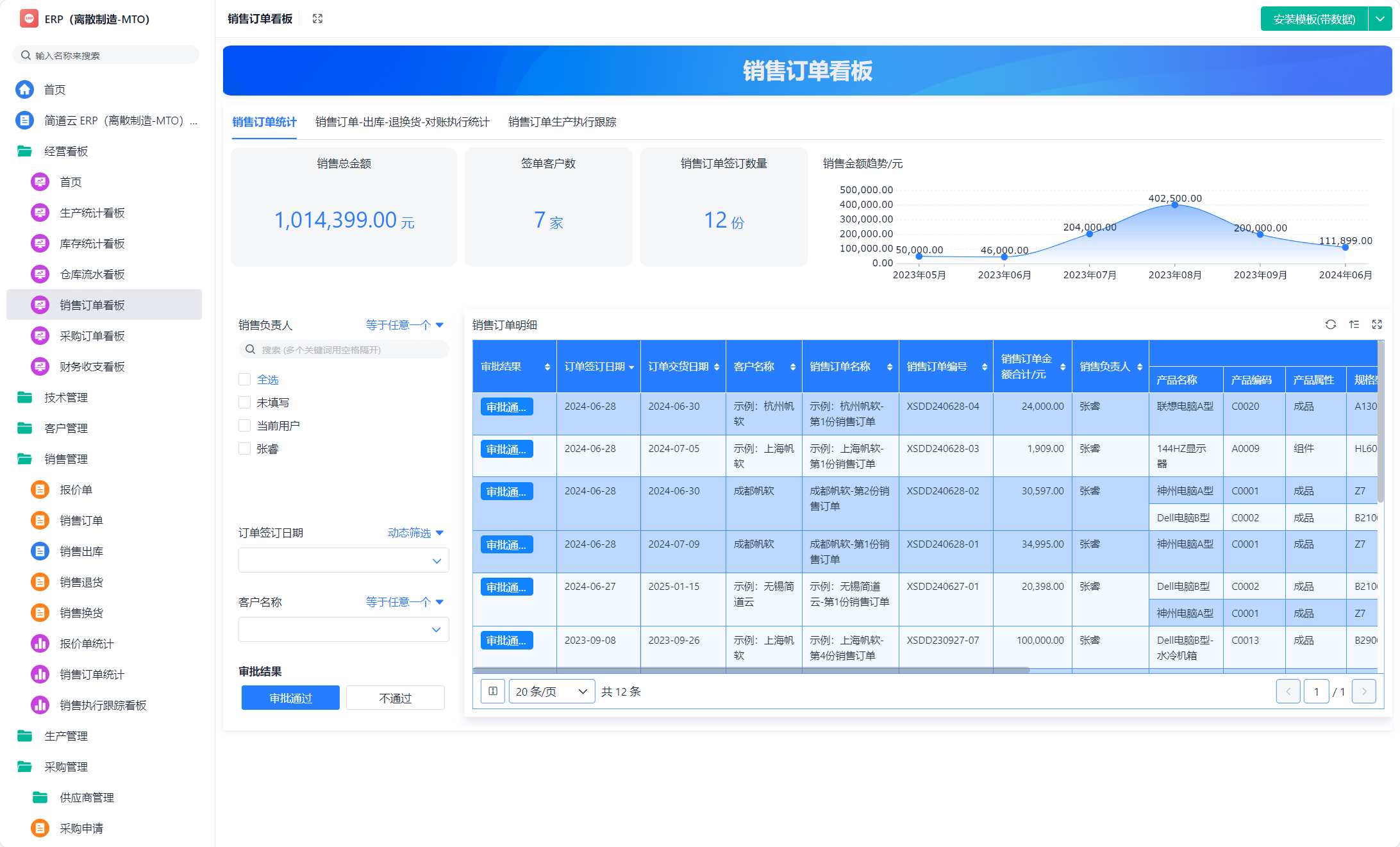Image resolution: width=1400 pixels, height=847 pixels.
Task: Switch to 销售订单-出库-退换货-对账执行统计 tab
Action: pos(402,122)
